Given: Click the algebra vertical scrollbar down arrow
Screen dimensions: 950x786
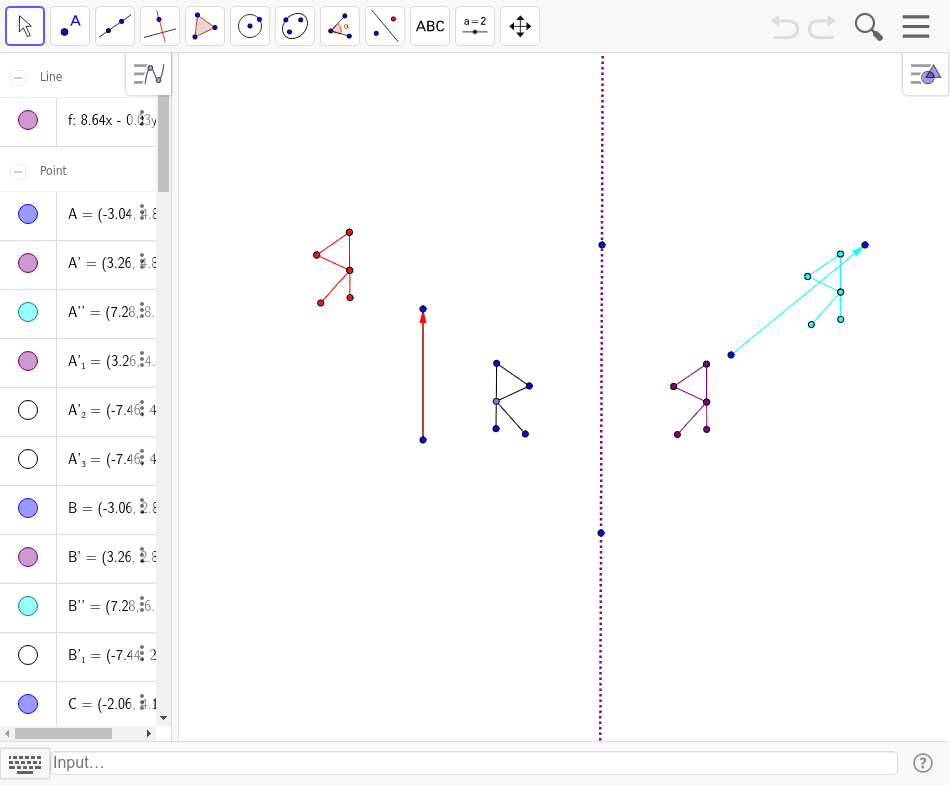Looking at the screenshot, I should [163, 718].
